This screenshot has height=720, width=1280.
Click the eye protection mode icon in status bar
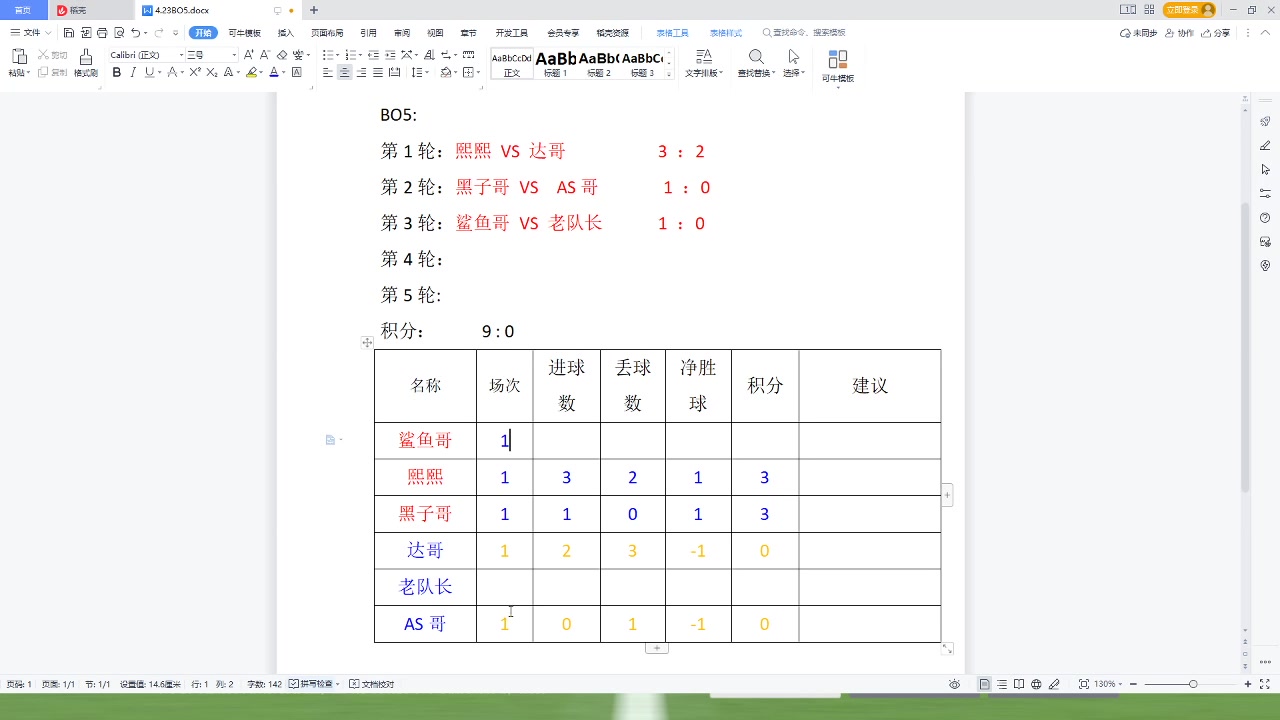pyautogui.click(x=954, y=684)
